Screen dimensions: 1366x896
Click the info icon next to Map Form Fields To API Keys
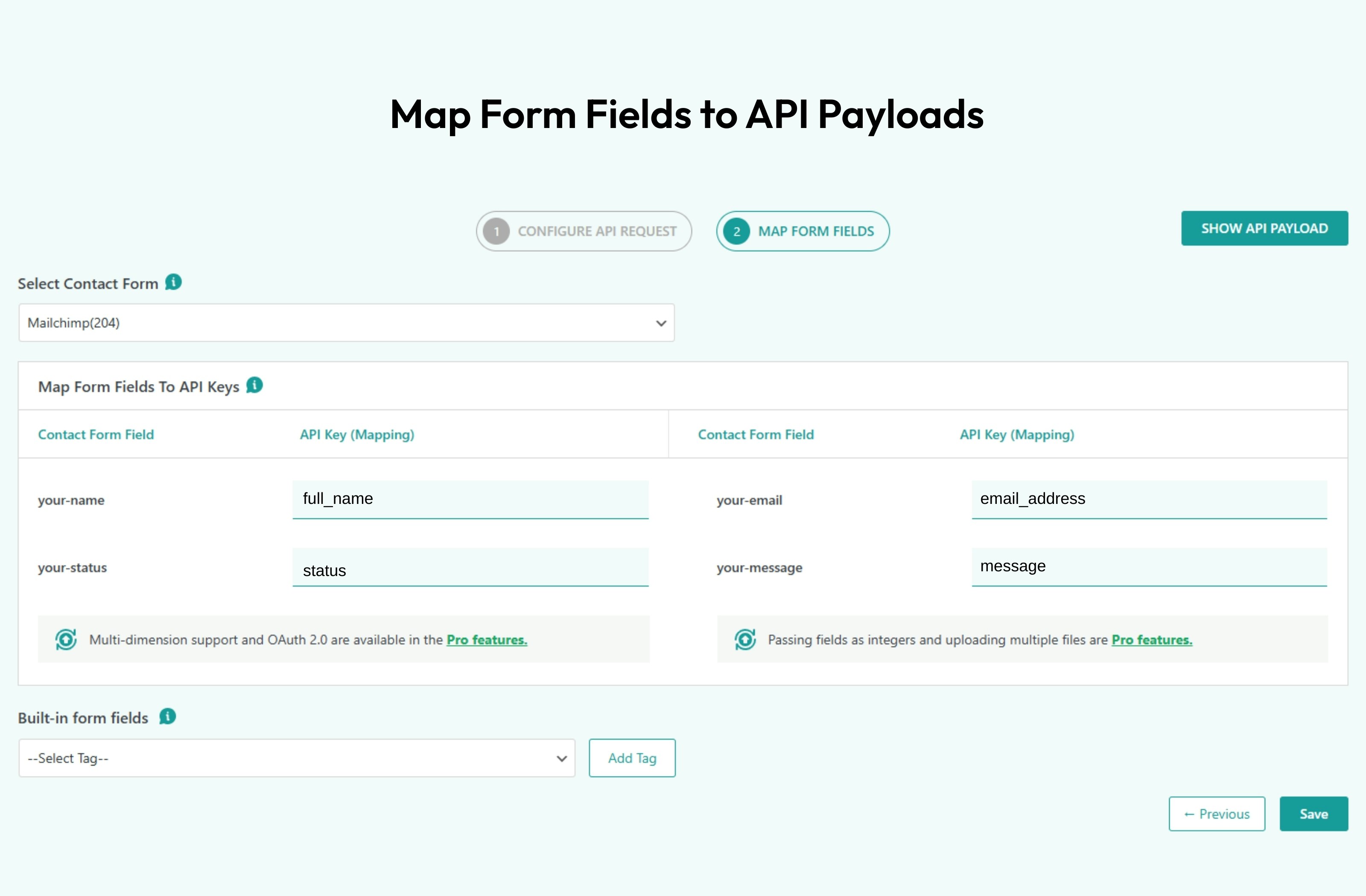[x=254, y=385]
